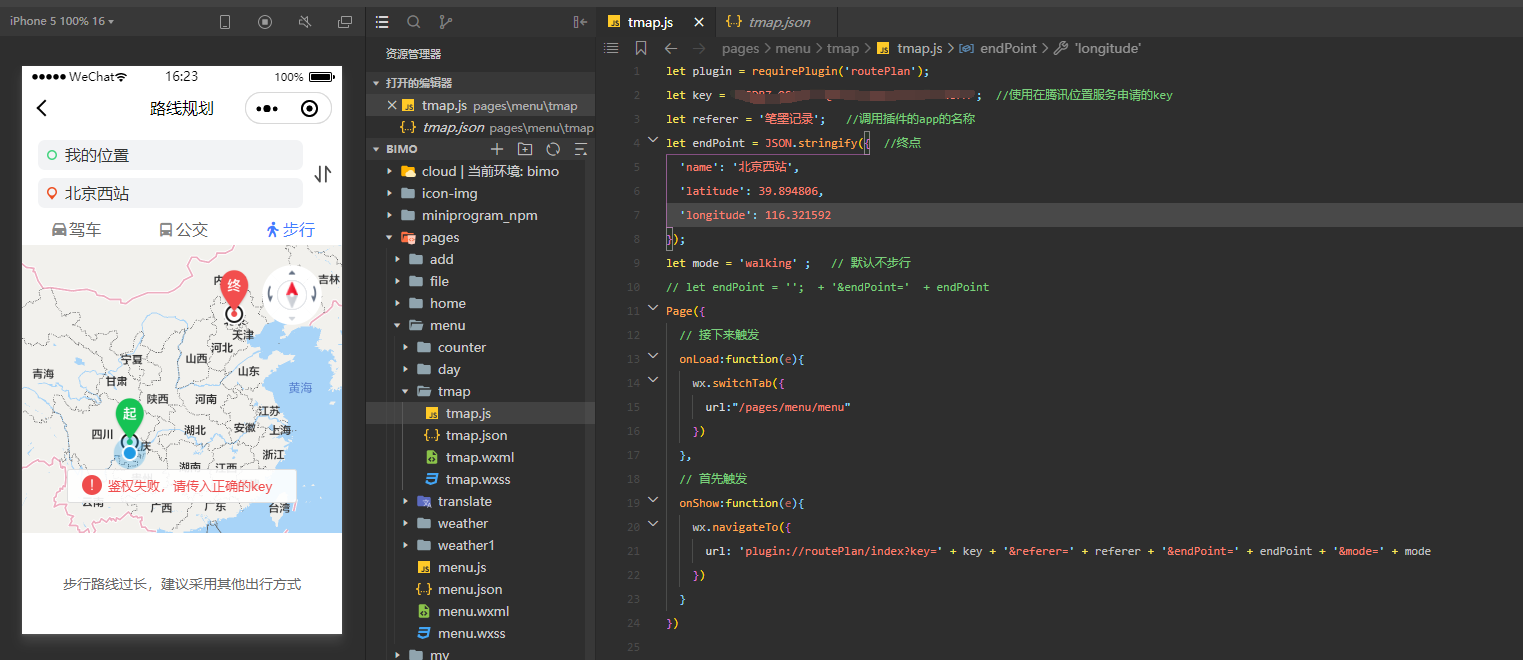
Task: Tap the capsule close circle button
Action: click(310, 108)
